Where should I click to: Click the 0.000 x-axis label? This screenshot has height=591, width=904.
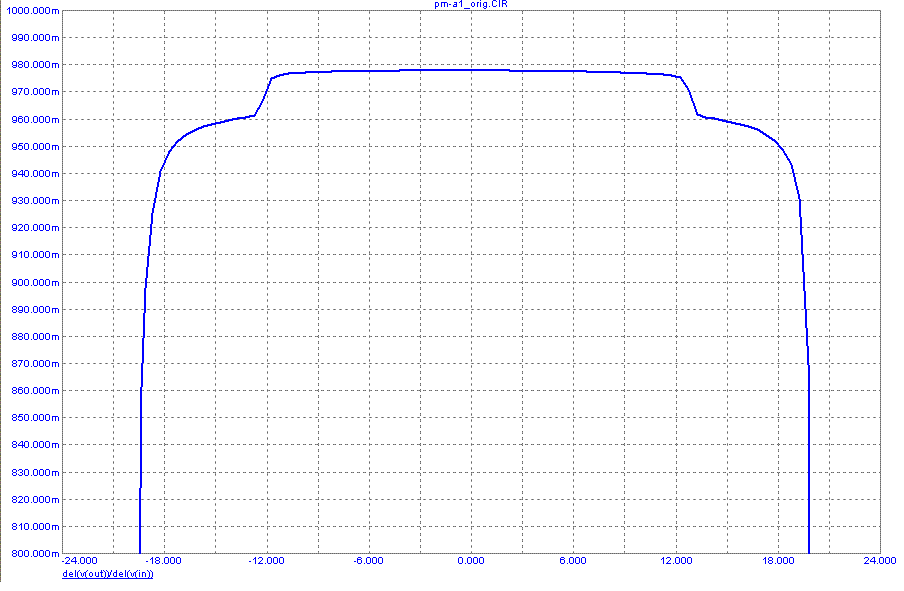pyautogui.click(x=471, y=561)
